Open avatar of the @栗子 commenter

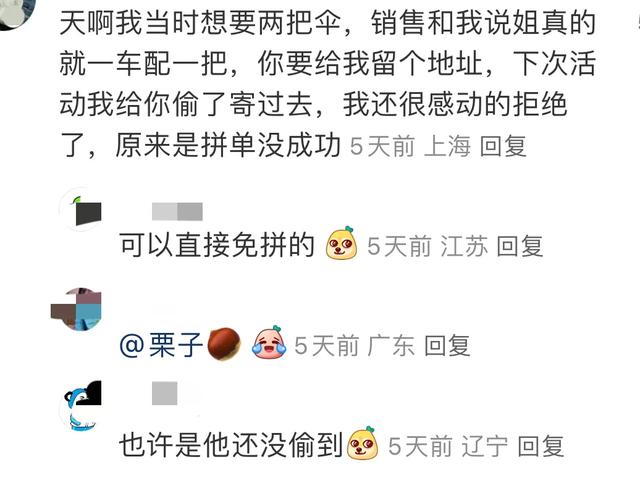click(78, 309)
